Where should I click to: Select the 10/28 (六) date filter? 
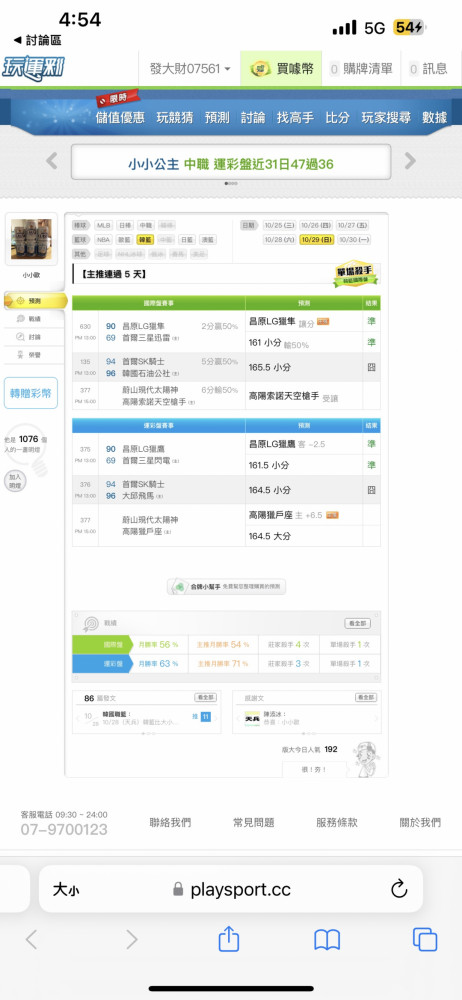[x=279, y=240]
